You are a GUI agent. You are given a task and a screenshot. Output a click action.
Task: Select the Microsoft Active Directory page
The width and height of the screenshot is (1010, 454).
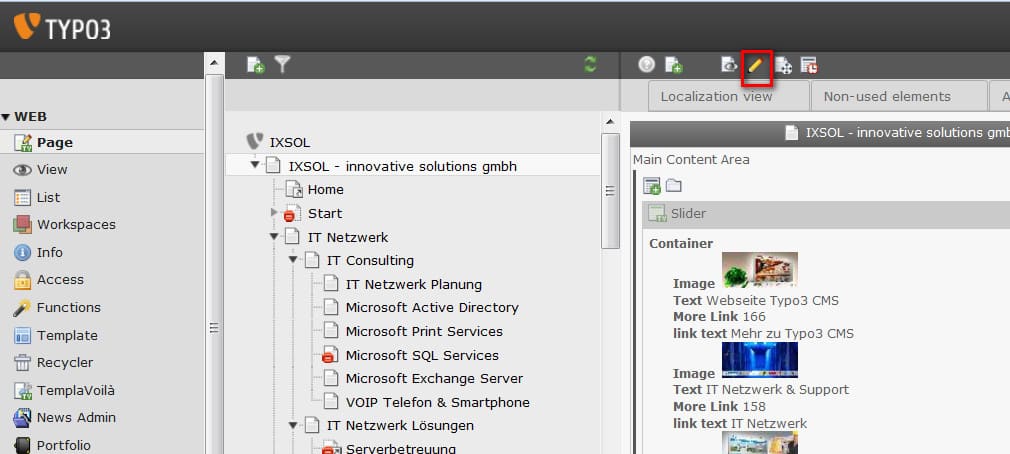tap(432, 308)
